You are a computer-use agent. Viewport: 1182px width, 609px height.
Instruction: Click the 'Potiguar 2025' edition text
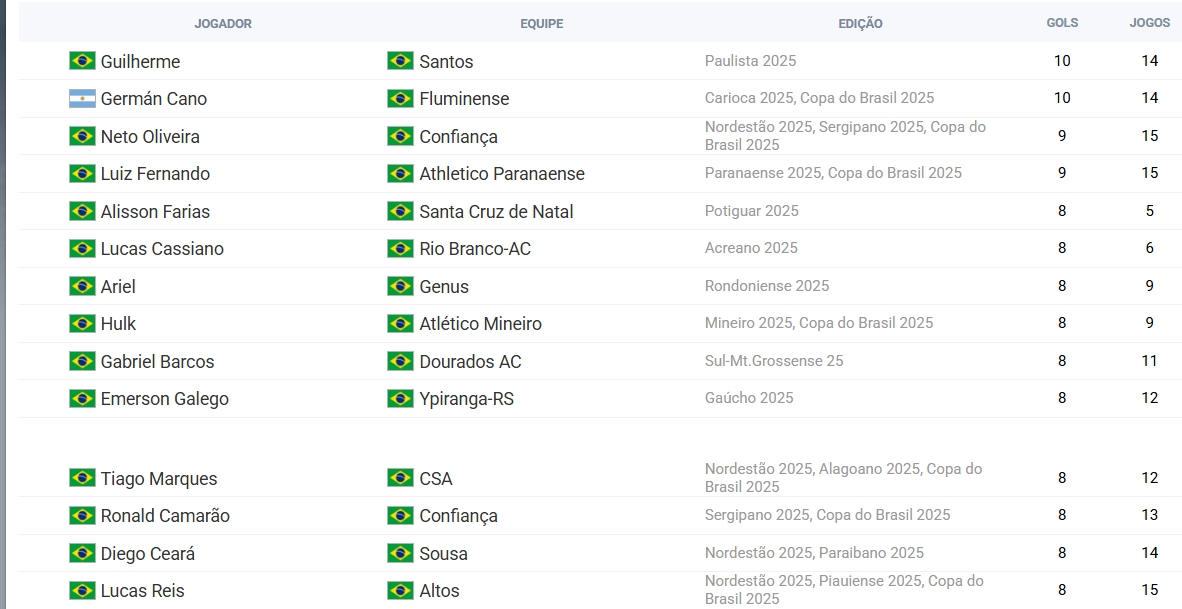tap(752, 210)
